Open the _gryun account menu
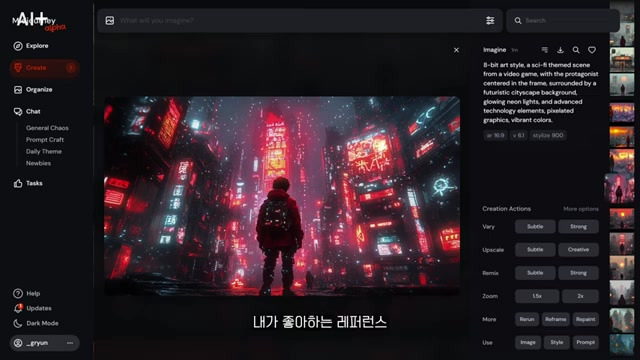The image size is (640, 360). pos(44,343)
